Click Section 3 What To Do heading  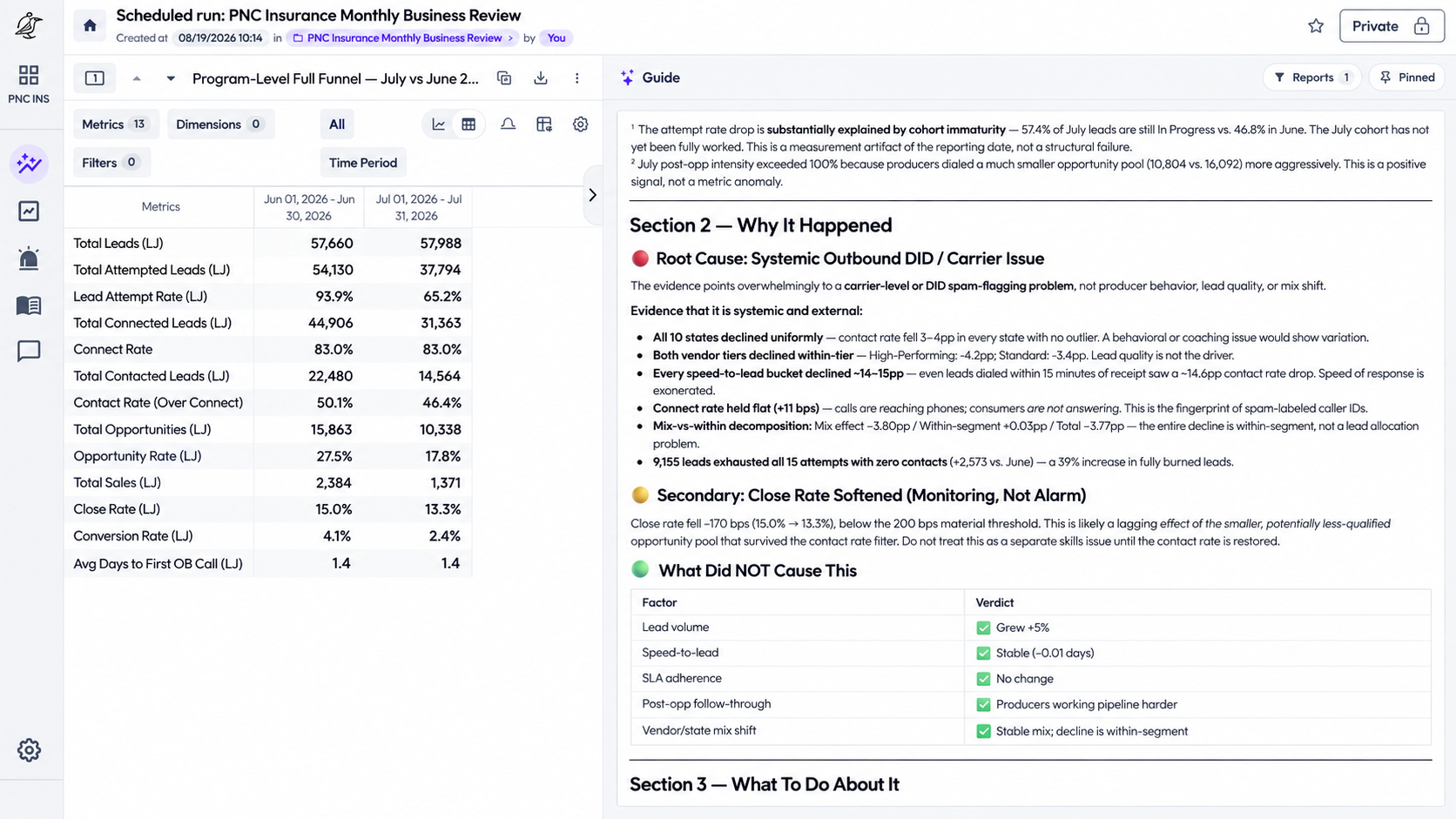tap(764, 784)
